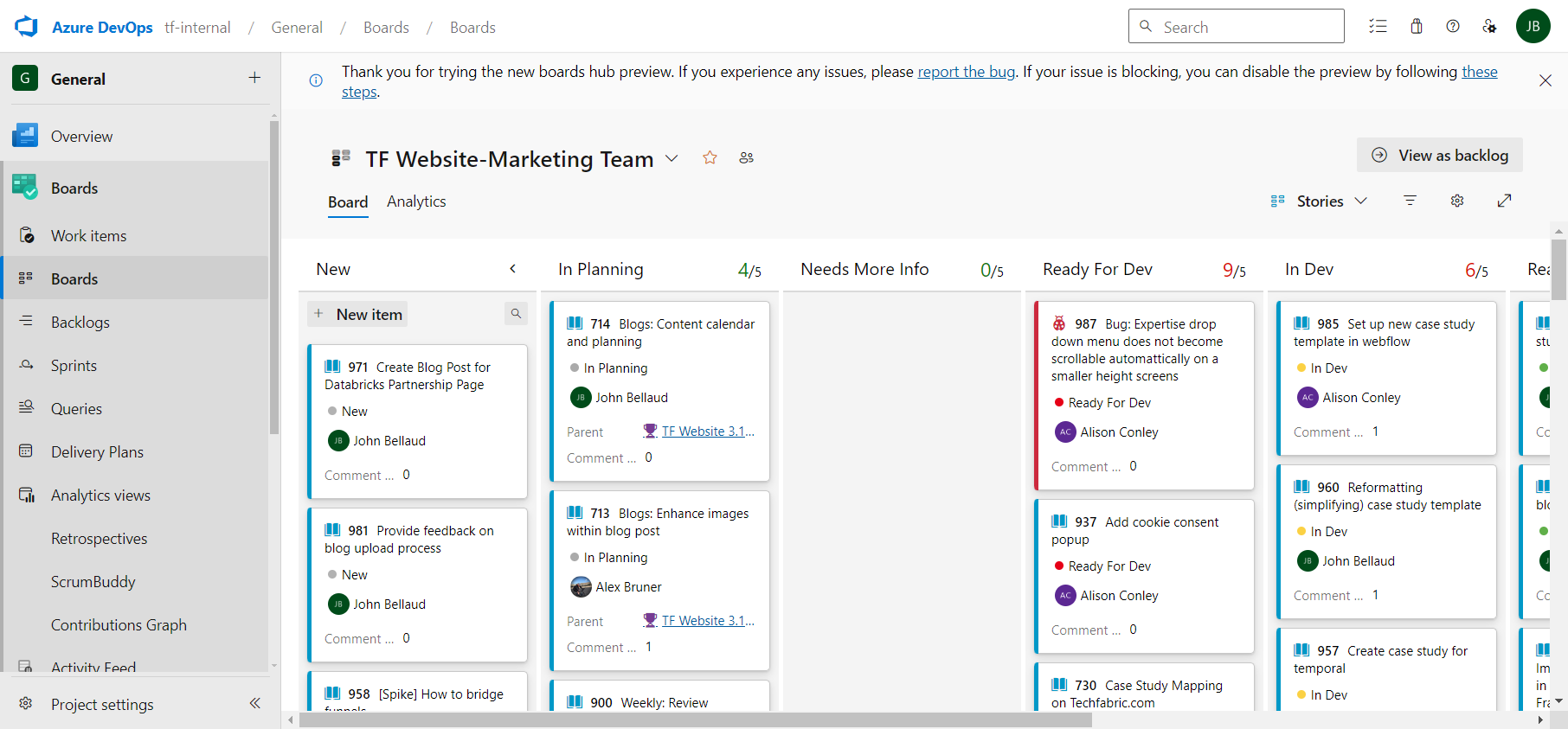Switch to the Analytics tab
1568x729 pixels.
click(416, 201)
